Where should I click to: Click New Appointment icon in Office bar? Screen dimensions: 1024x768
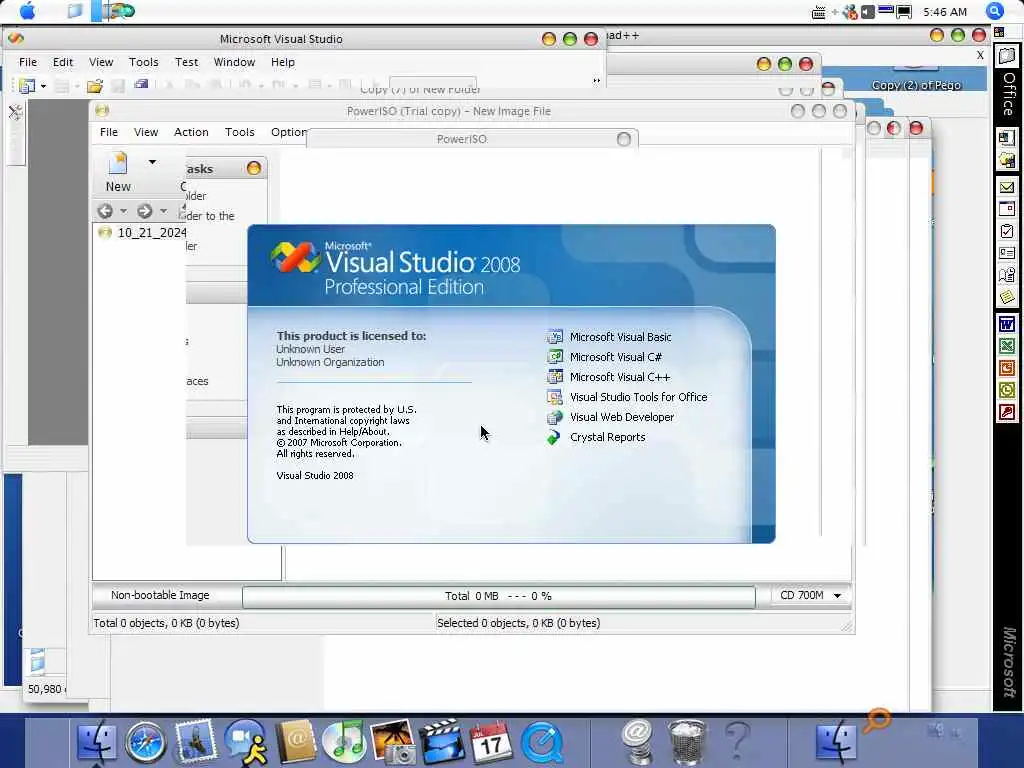coord(1006,209)
